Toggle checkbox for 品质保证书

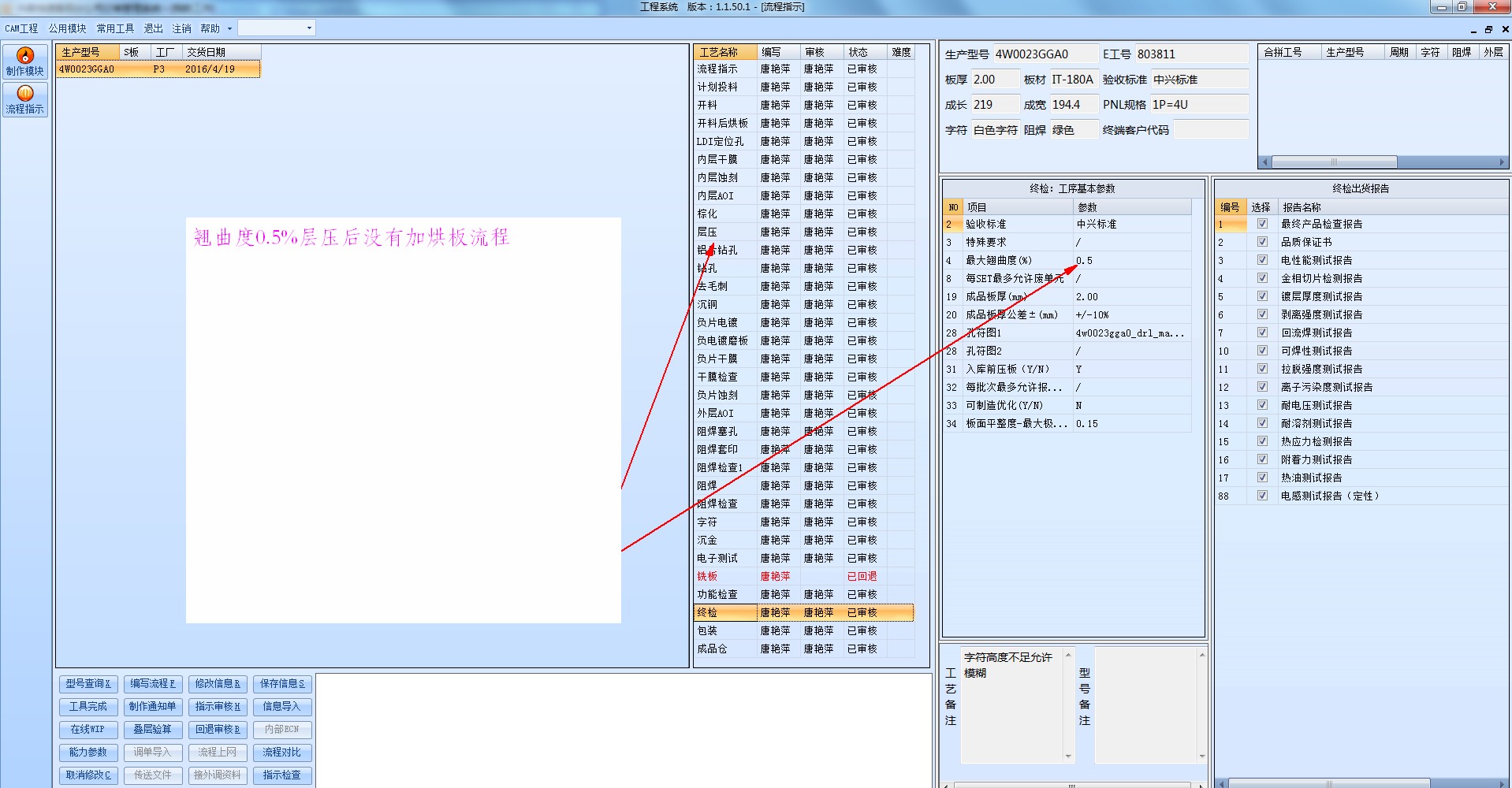pyautogui.click(x=1262, y=242)
